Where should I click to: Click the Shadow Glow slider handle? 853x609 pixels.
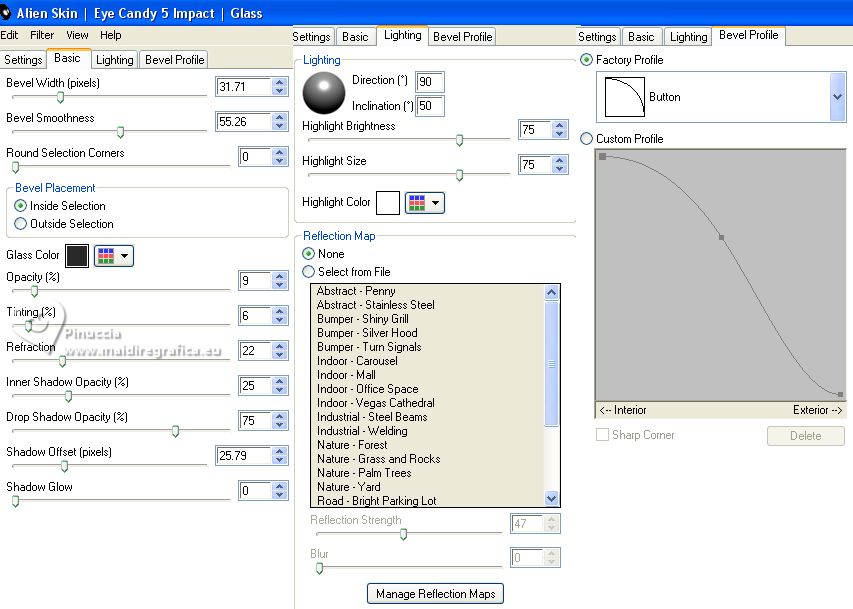[16, 501]
